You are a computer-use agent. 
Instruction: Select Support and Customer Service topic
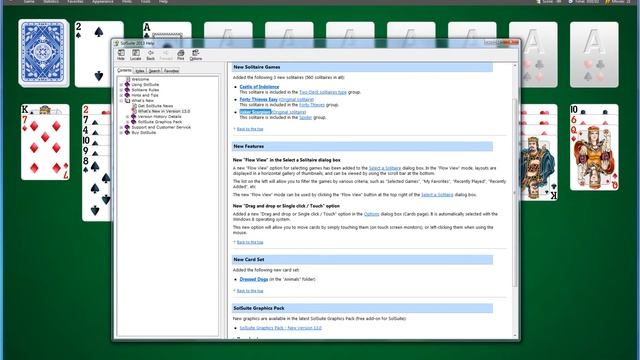(161, 127)
